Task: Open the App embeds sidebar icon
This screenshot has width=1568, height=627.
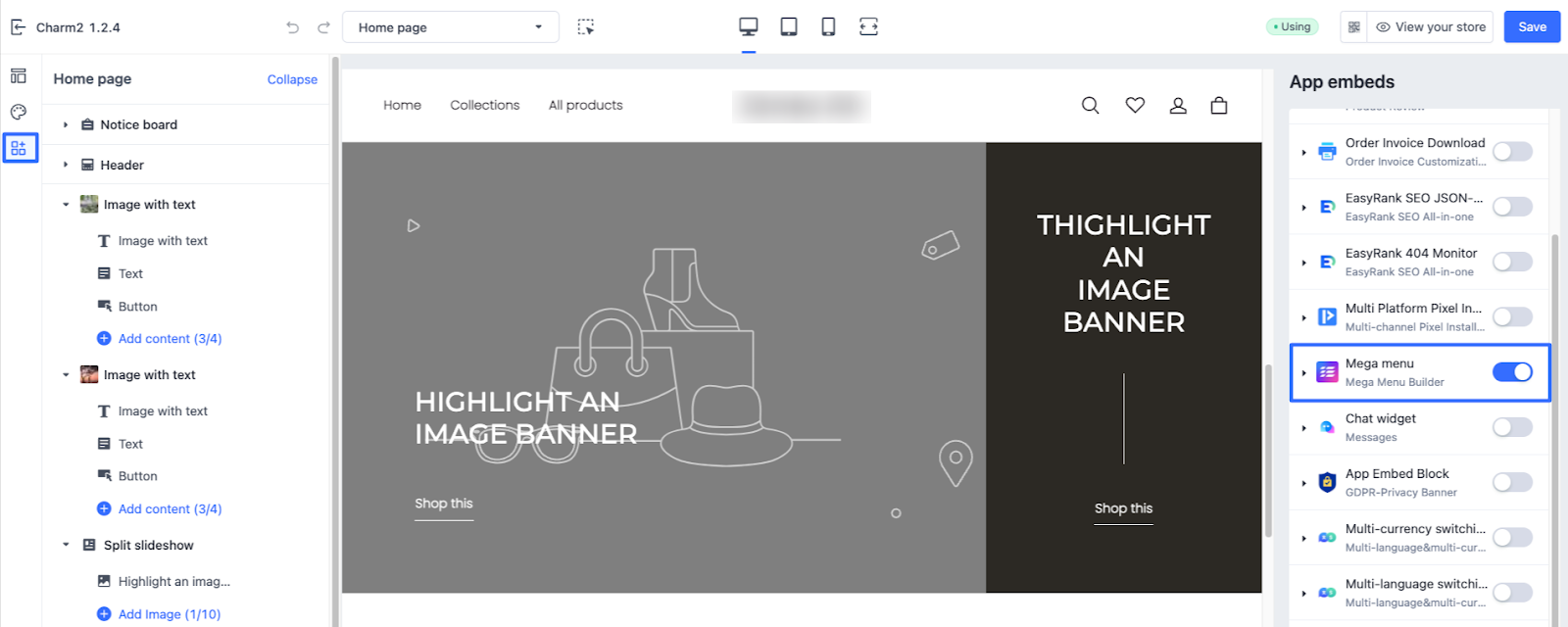Action: tap(20, 148)
